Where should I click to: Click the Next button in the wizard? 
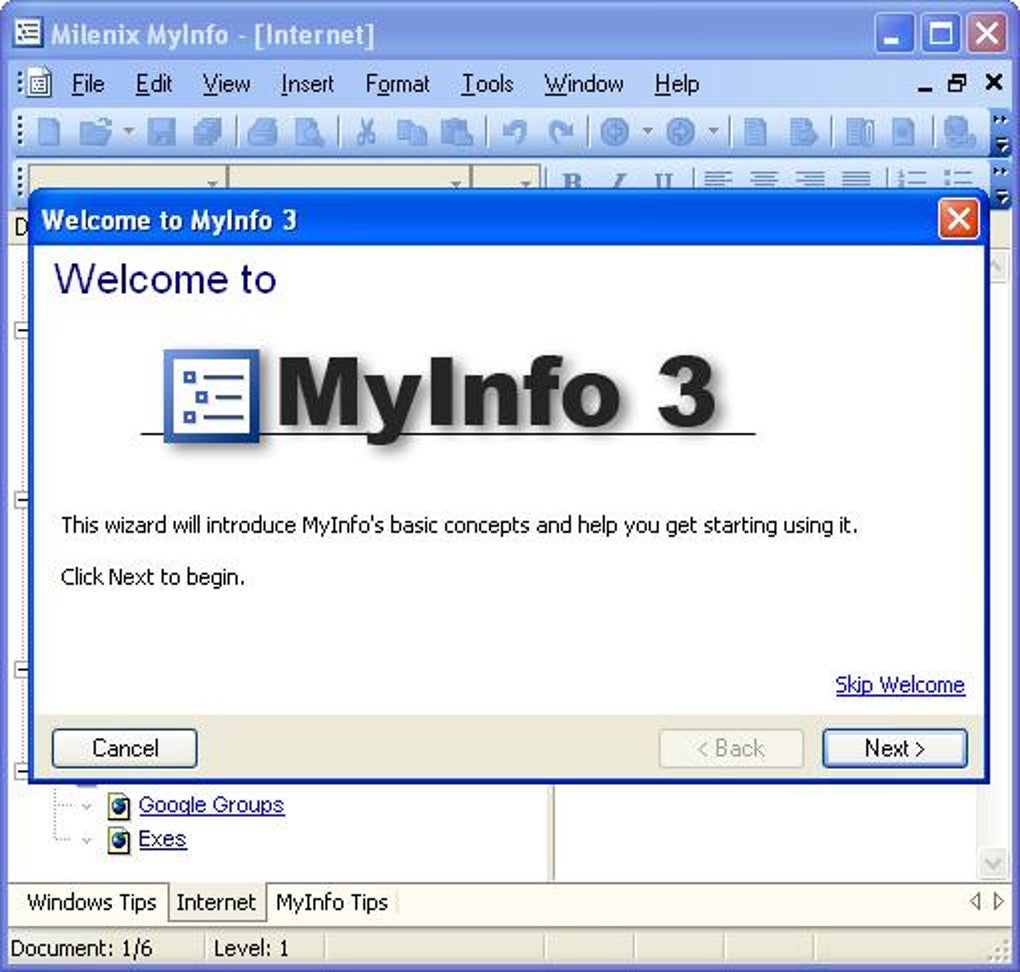point(893,748)
